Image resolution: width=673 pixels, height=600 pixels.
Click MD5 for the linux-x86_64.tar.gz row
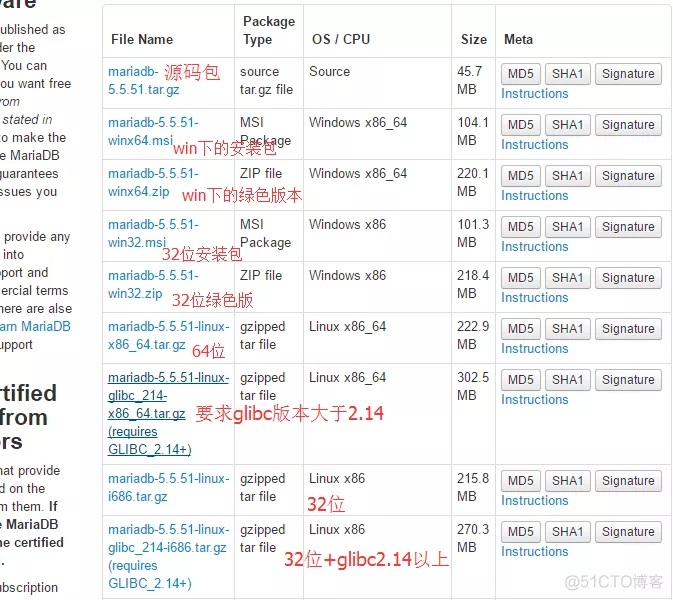click(x=521, y=329)
